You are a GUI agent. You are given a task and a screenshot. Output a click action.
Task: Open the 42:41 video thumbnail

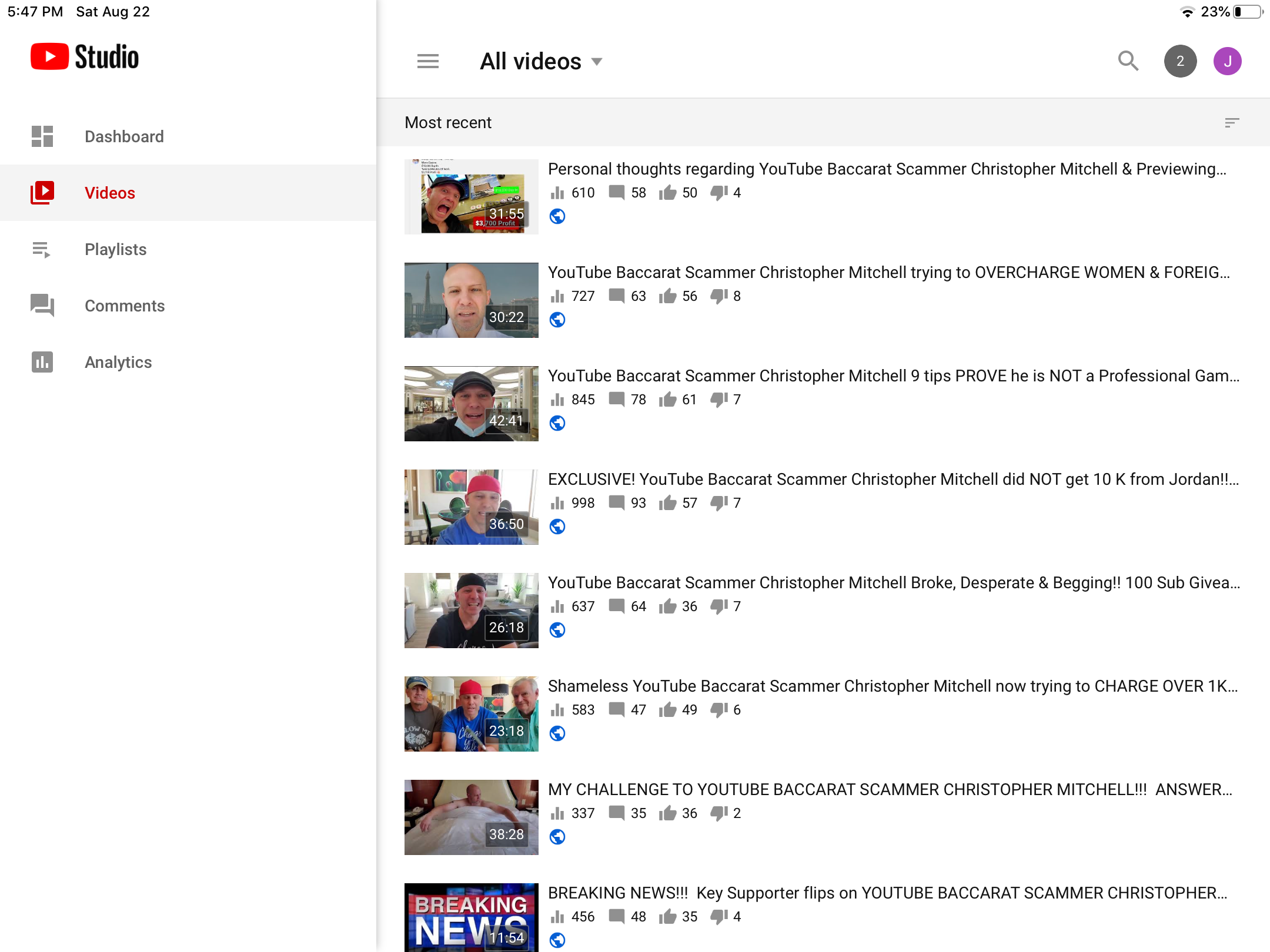(471, 404)
